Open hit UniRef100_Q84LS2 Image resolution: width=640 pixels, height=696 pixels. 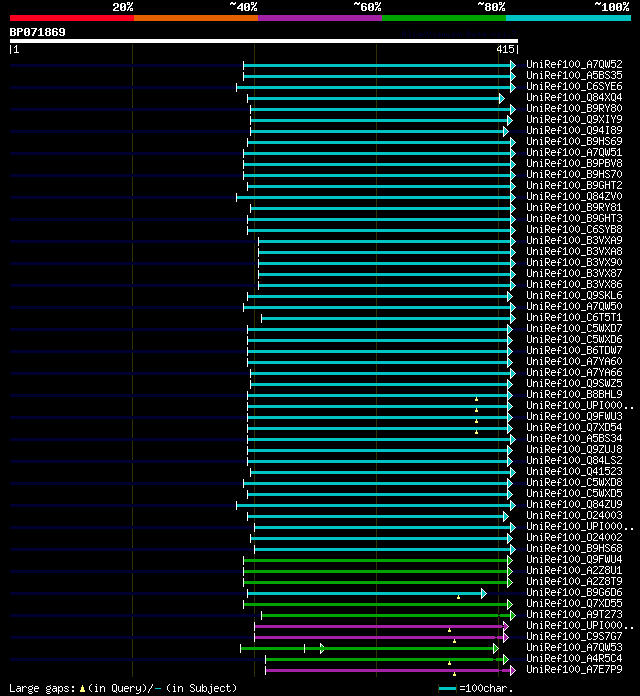pyautogui.click(x=574, y=460)
